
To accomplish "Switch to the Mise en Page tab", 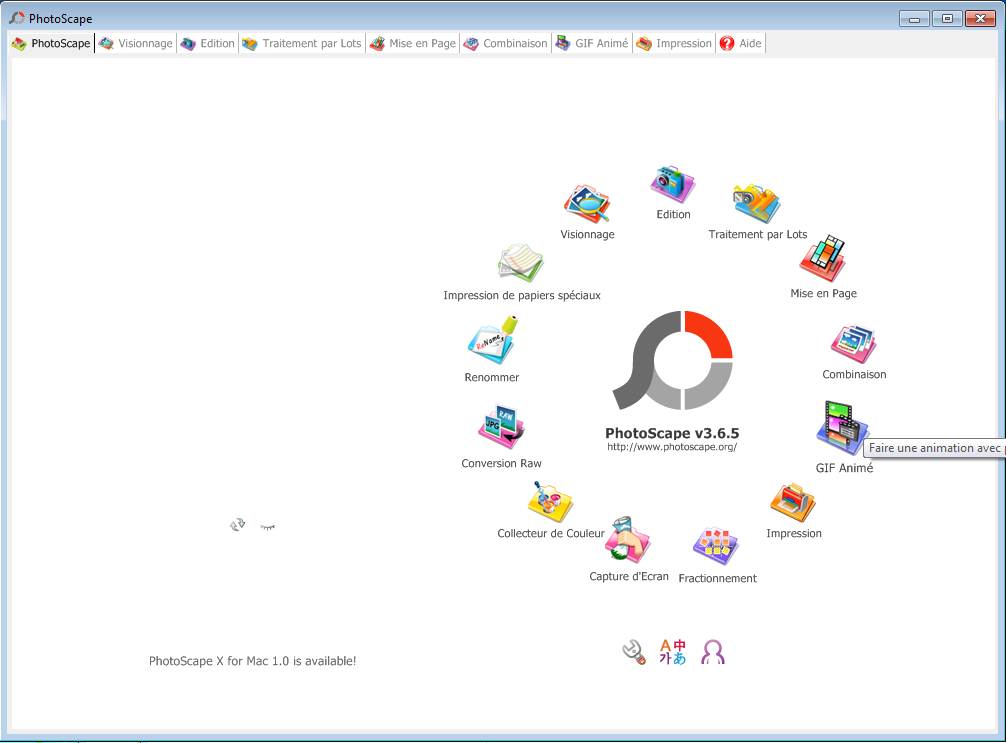I will pyautogui.click(x=413, y=44).
